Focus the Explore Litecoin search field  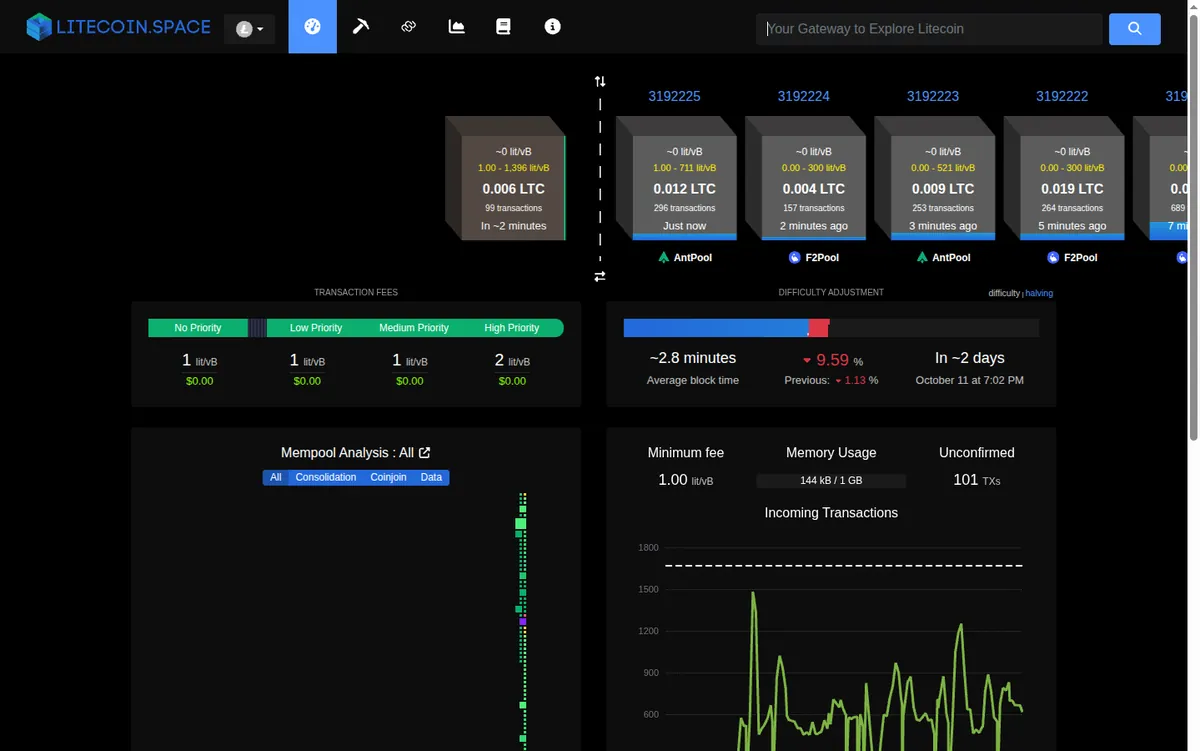pyautogui.click(x=929, y=29)
